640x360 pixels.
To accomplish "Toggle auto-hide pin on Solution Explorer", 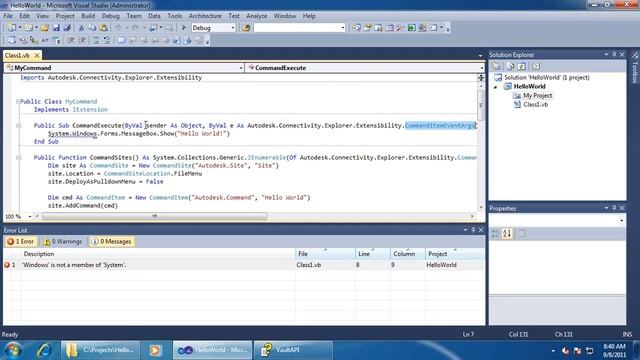I will [x=614, y=54].
